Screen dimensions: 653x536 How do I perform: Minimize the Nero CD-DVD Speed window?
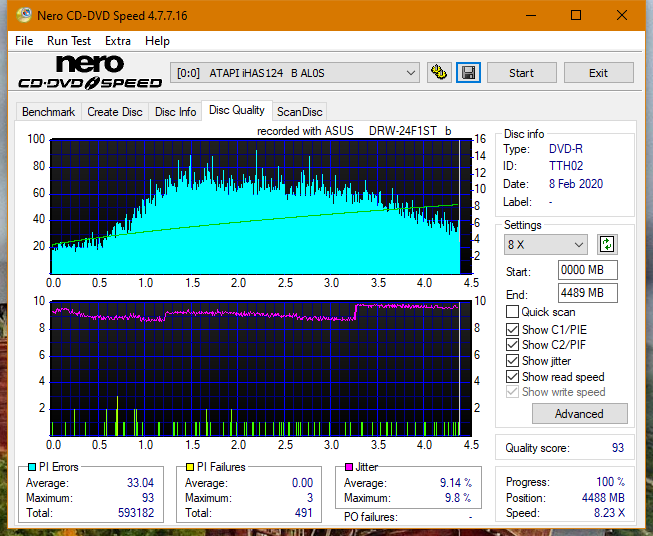(531, 16)
